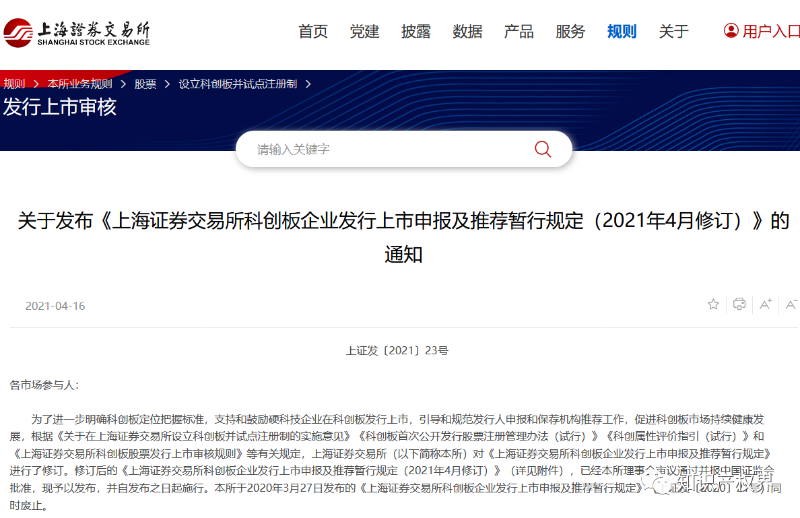Go to 本所业务规则 breadcrumb link

click(80, 84)
